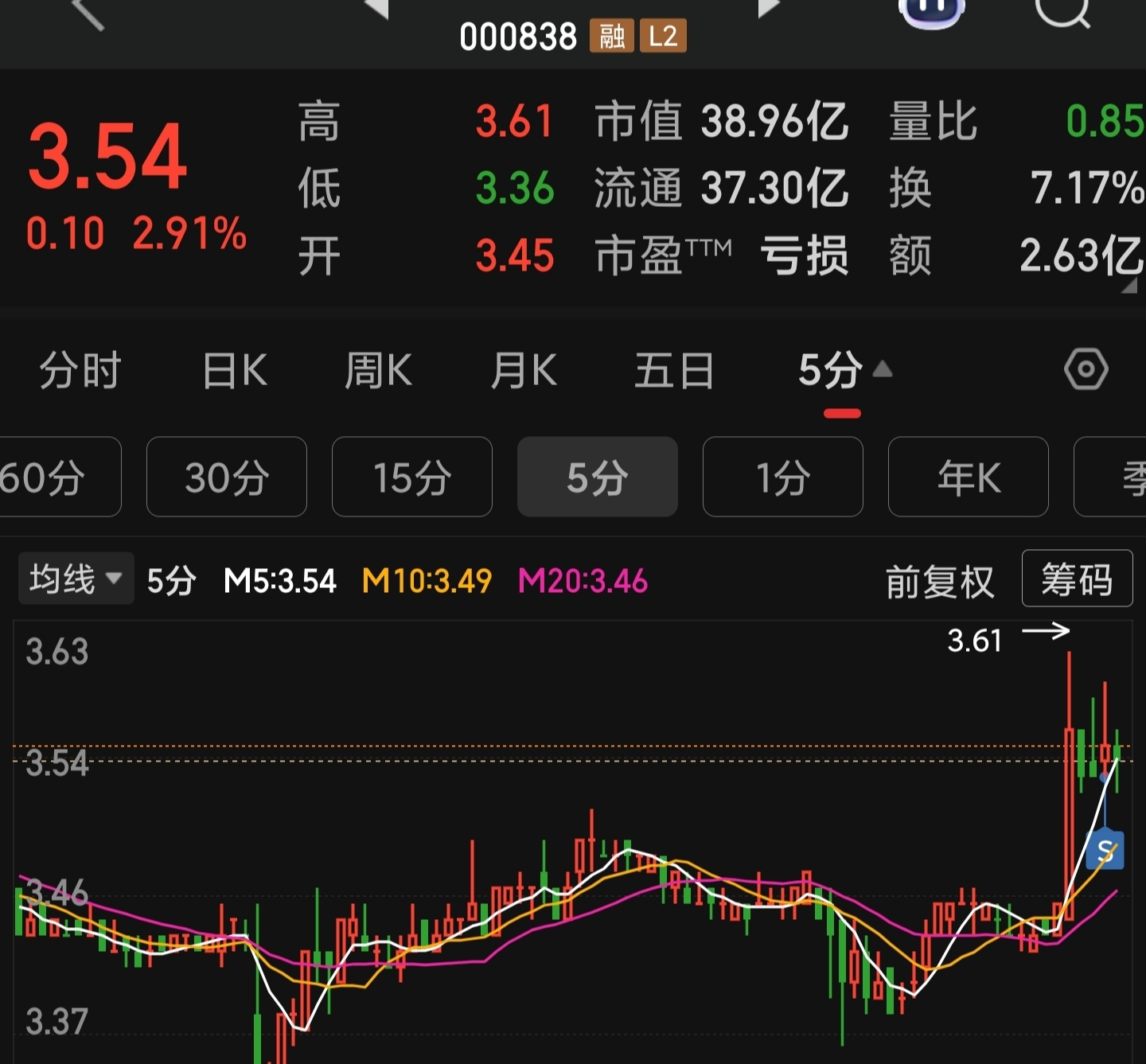Open the 均线 indicator dropdown
The height and width of the screenshot is (1064, 1146).
76,579
